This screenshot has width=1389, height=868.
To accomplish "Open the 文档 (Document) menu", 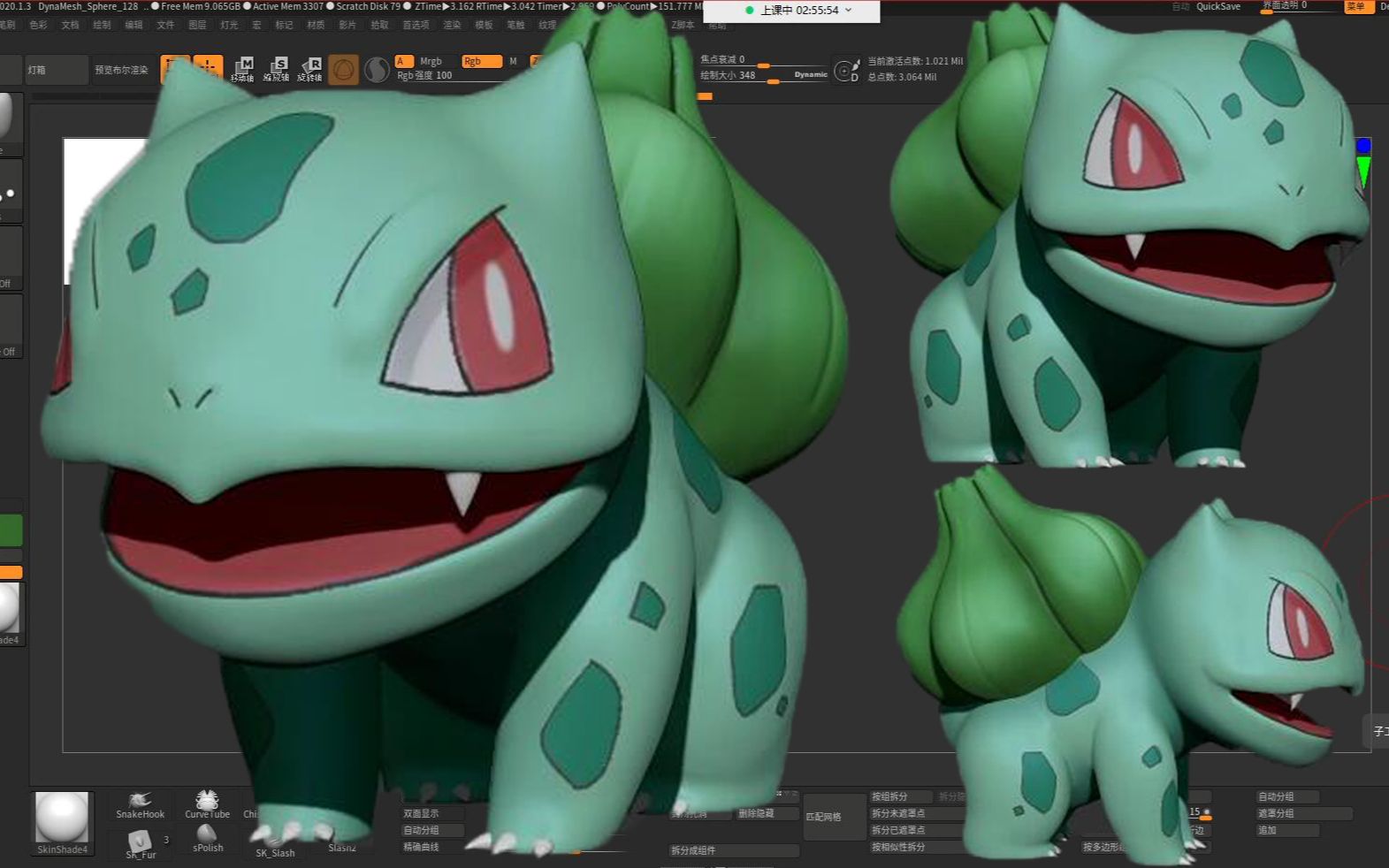I will coord(70,26).
